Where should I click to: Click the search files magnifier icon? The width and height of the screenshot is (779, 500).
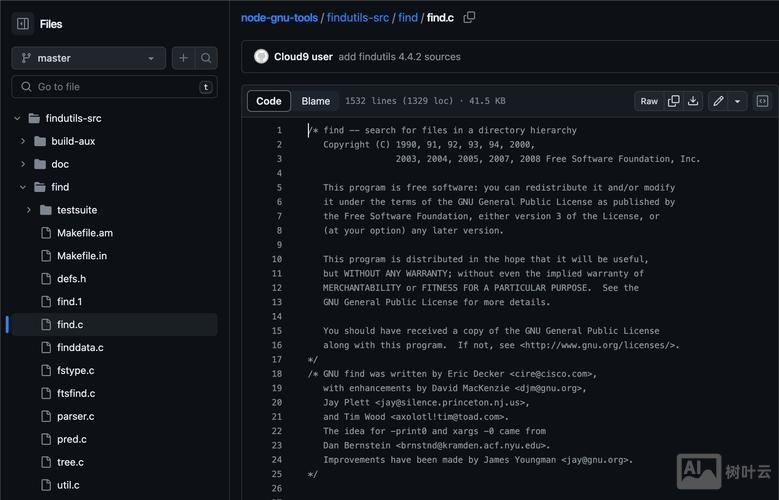pos(206,58)
